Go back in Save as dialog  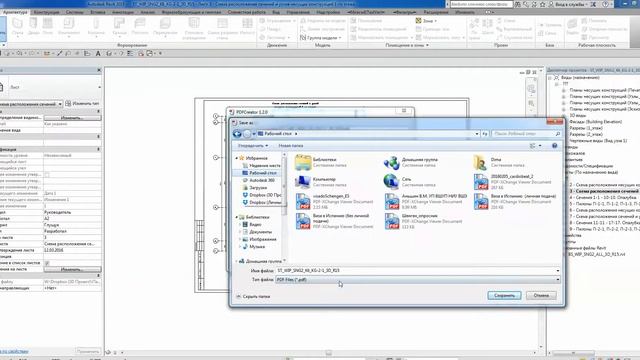pos(237,134)
